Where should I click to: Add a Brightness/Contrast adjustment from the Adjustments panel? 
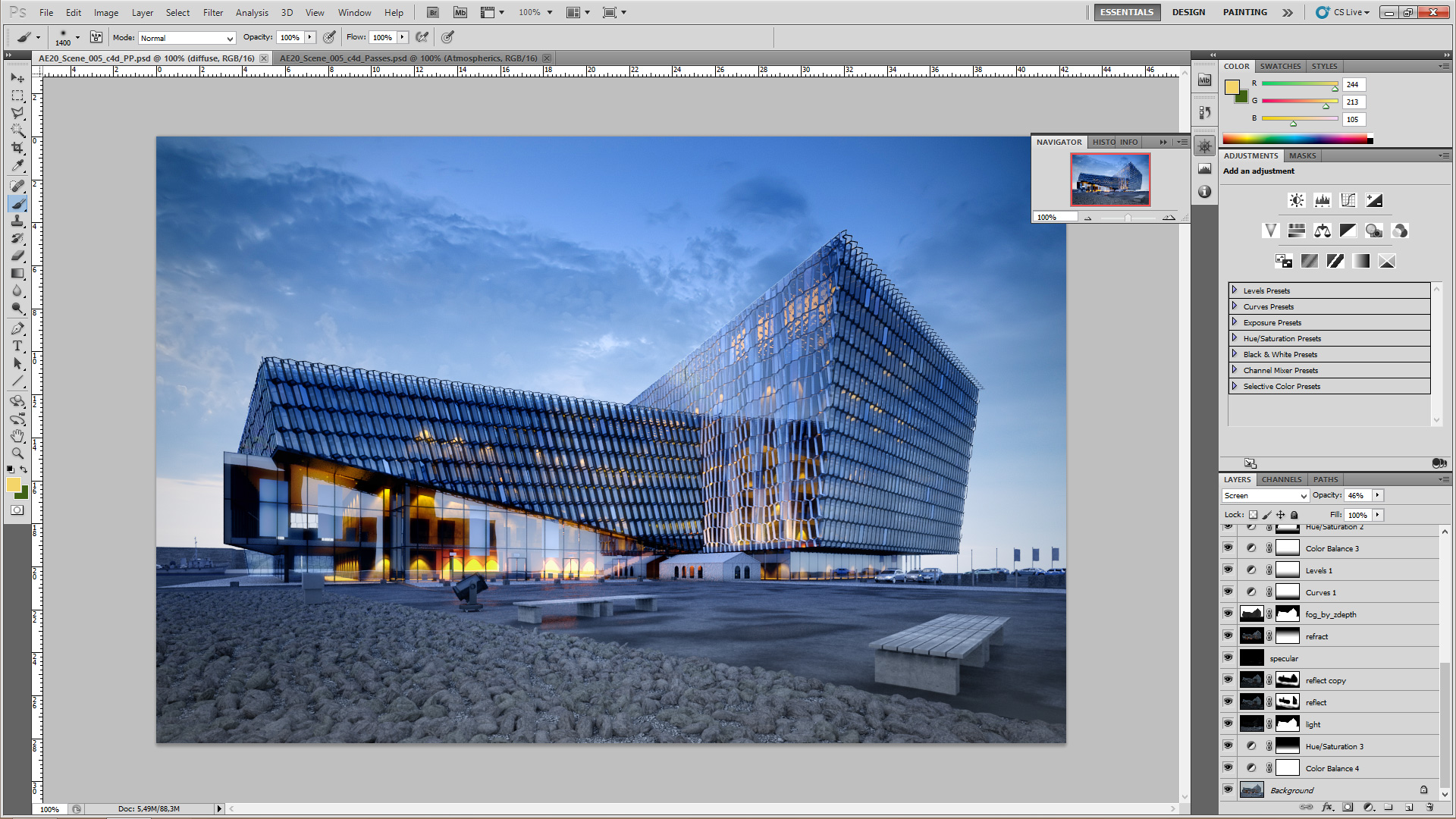point(1297,200)
